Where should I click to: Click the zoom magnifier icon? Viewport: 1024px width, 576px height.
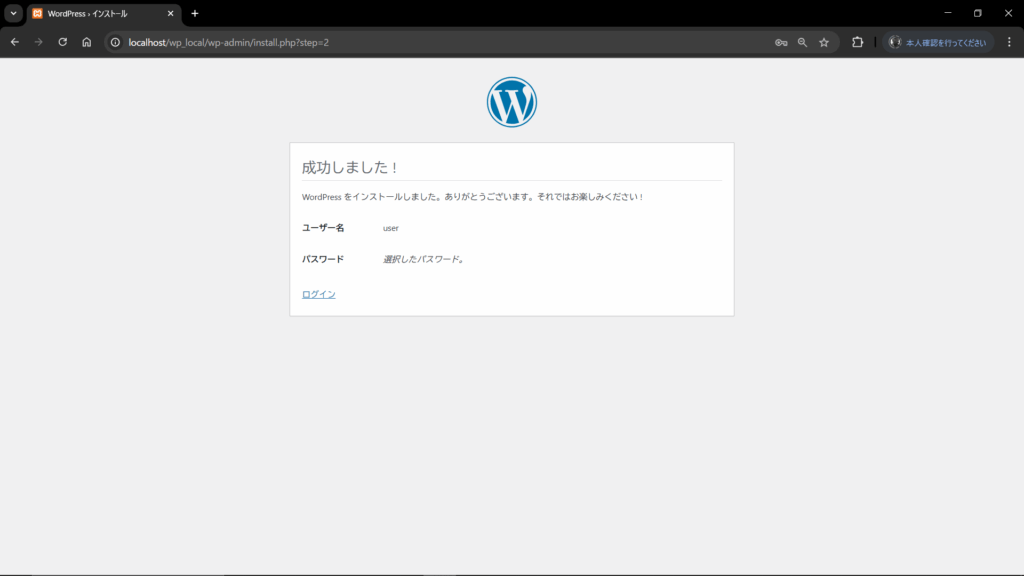click(x=803, y=42)
